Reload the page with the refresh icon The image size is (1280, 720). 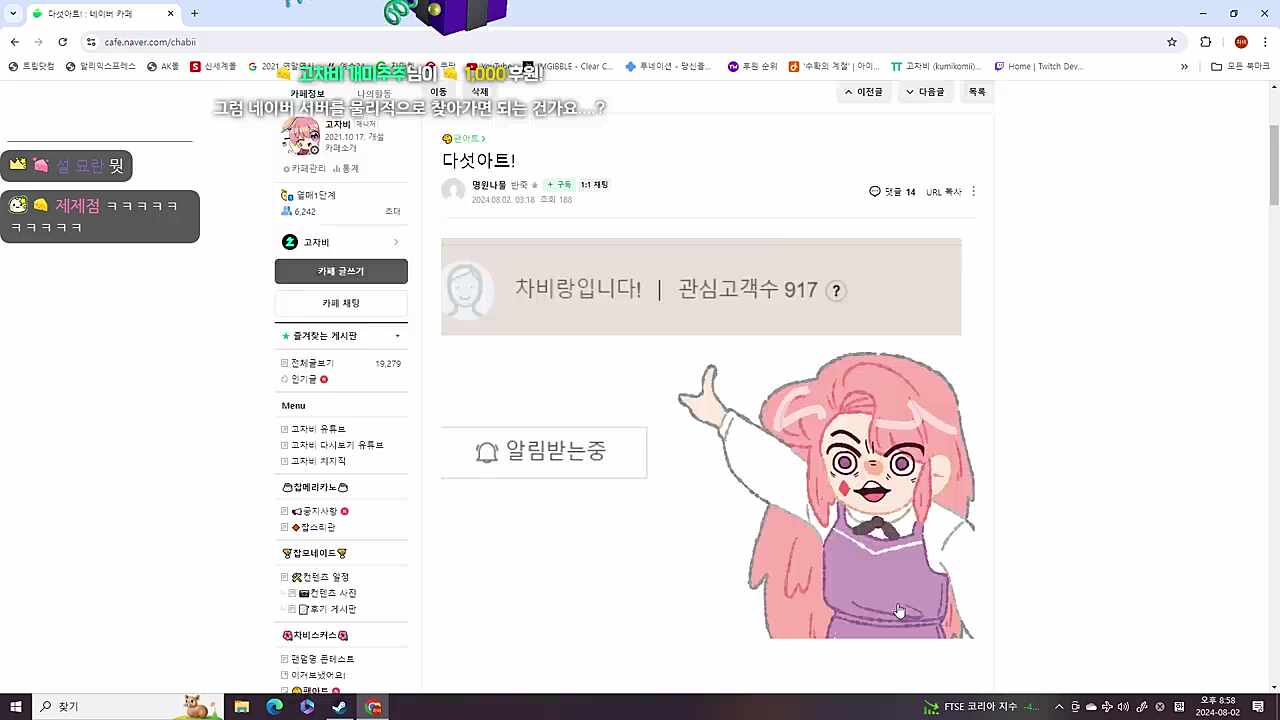tap(63, 42)
